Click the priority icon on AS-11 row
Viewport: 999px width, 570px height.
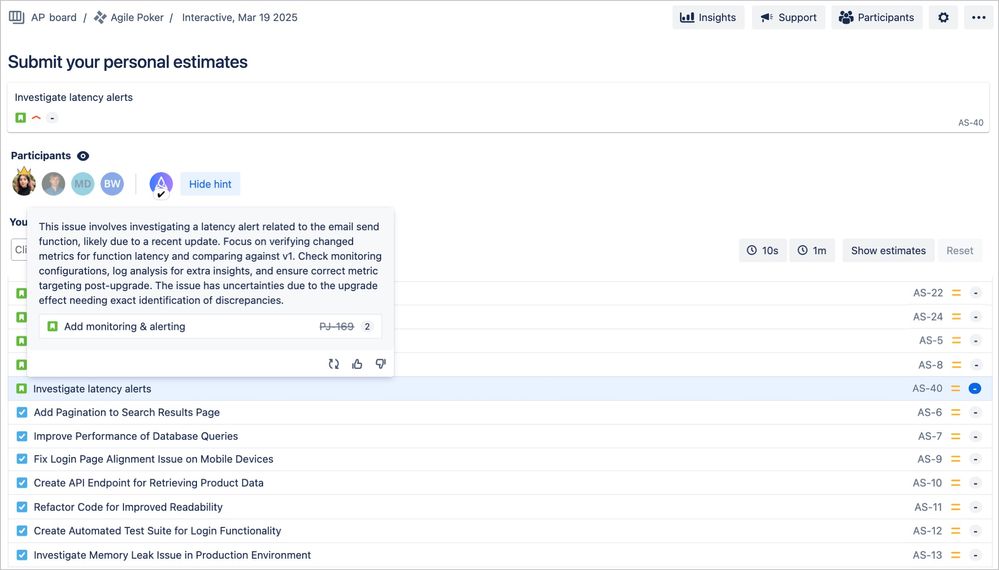tap(956, 507)
